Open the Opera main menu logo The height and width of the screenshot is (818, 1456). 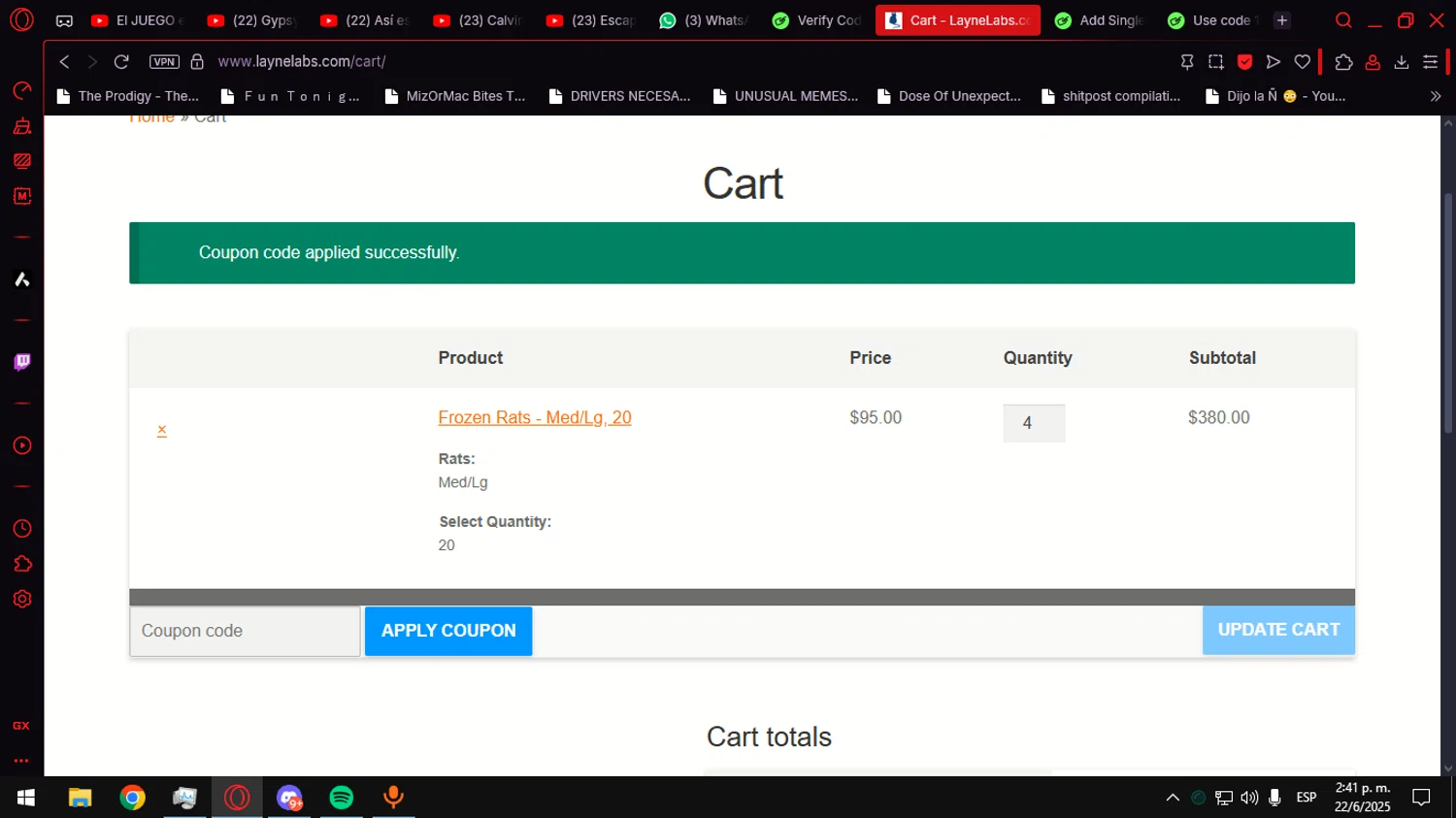click(x=21, y=19)
